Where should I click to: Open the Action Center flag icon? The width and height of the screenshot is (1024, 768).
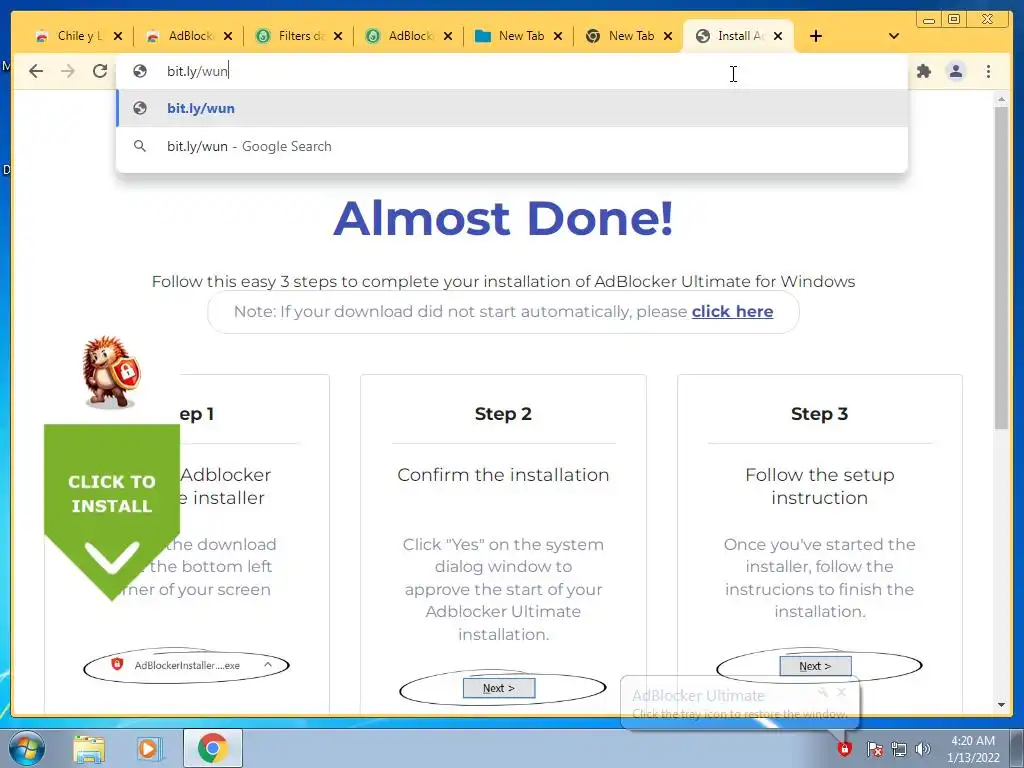coord(875,749)
